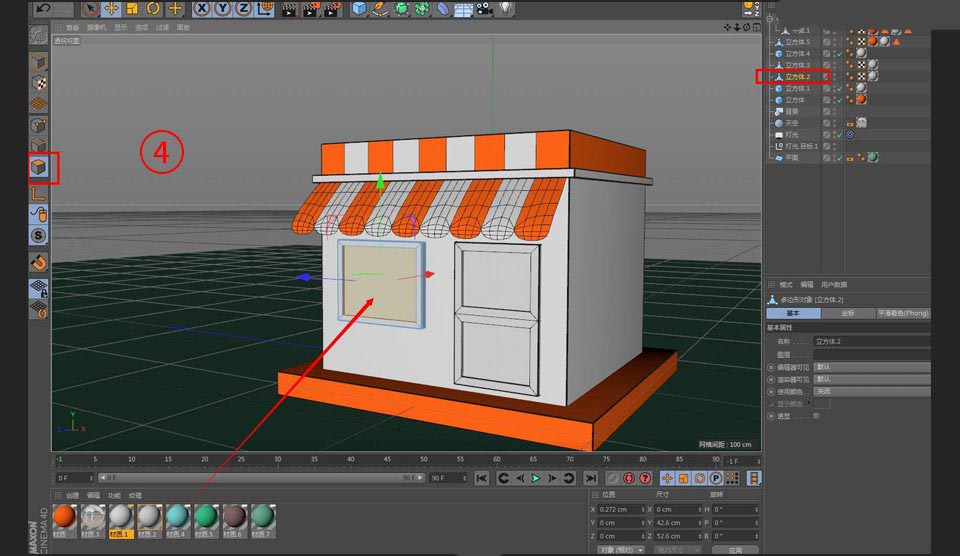The width and height of the screenshot is (960, 556).
Task: Select the Rotate tool in the top toolbar
Action: tap(153, 9)
